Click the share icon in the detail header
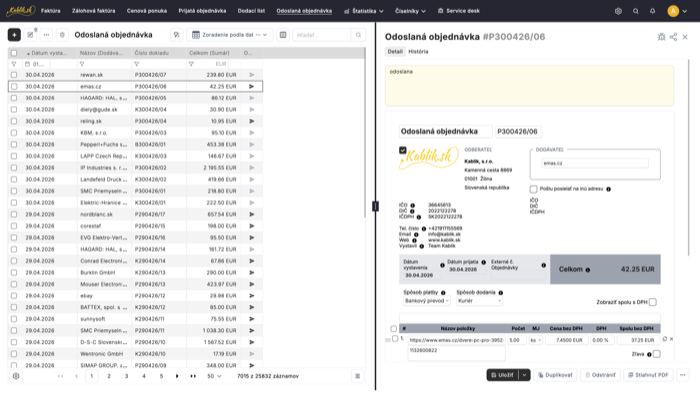Viewport: 700px width, 393px height. pyautogui.click(x=673, y=37)
